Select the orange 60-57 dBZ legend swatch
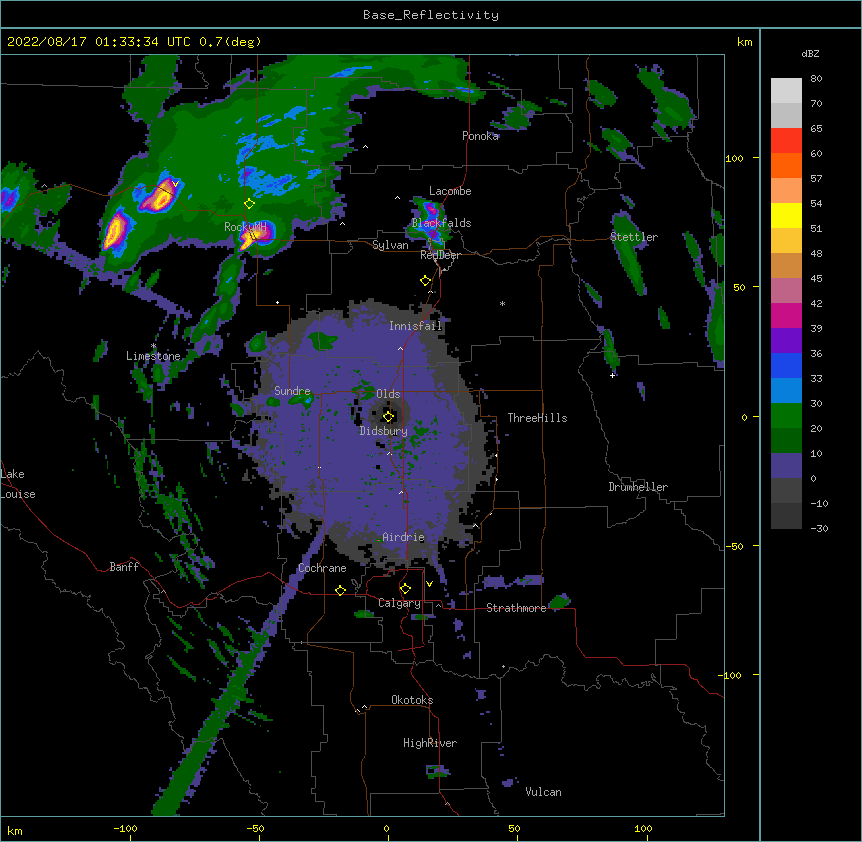Viewport: 862px width, 842px height. [786, 166]
